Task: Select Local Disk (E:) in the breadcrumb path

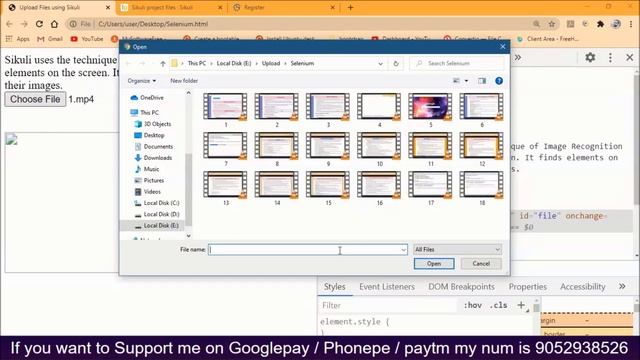Action: pyautogui.click(x=234, y=63)
